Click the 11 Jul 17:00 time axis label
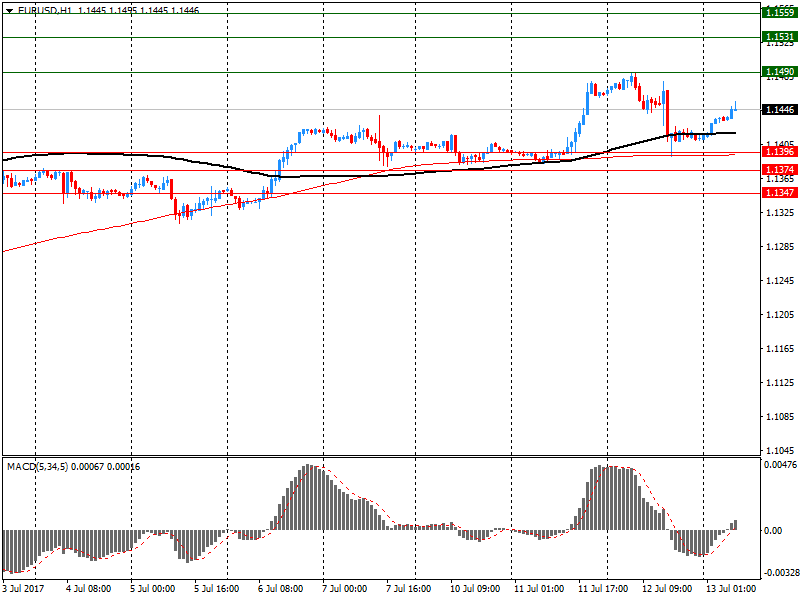This screenshot has height=600, width=800. [x=603, y=588]
